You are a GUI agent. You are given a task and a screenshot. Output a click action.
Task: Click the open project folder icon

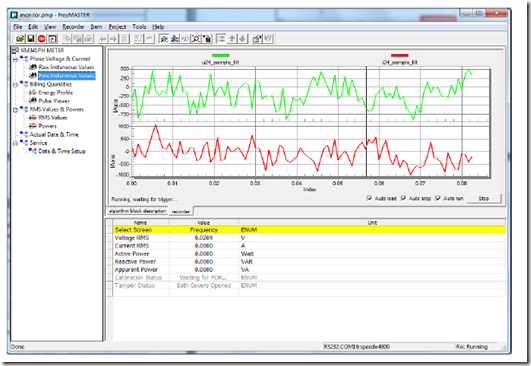(x=20, y=39)
